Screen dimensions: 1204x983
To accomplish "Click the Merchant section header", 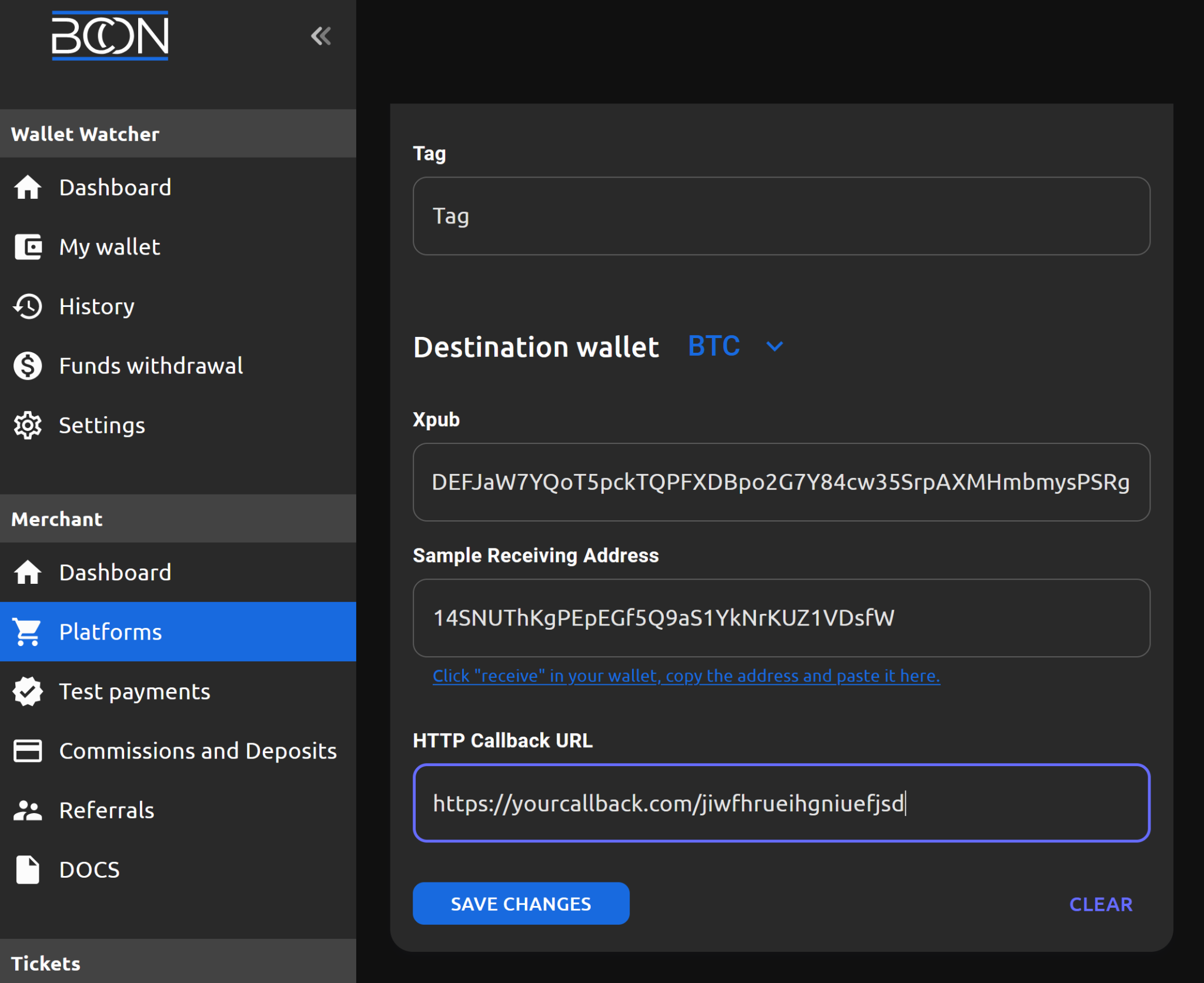I will coord(178,519).
